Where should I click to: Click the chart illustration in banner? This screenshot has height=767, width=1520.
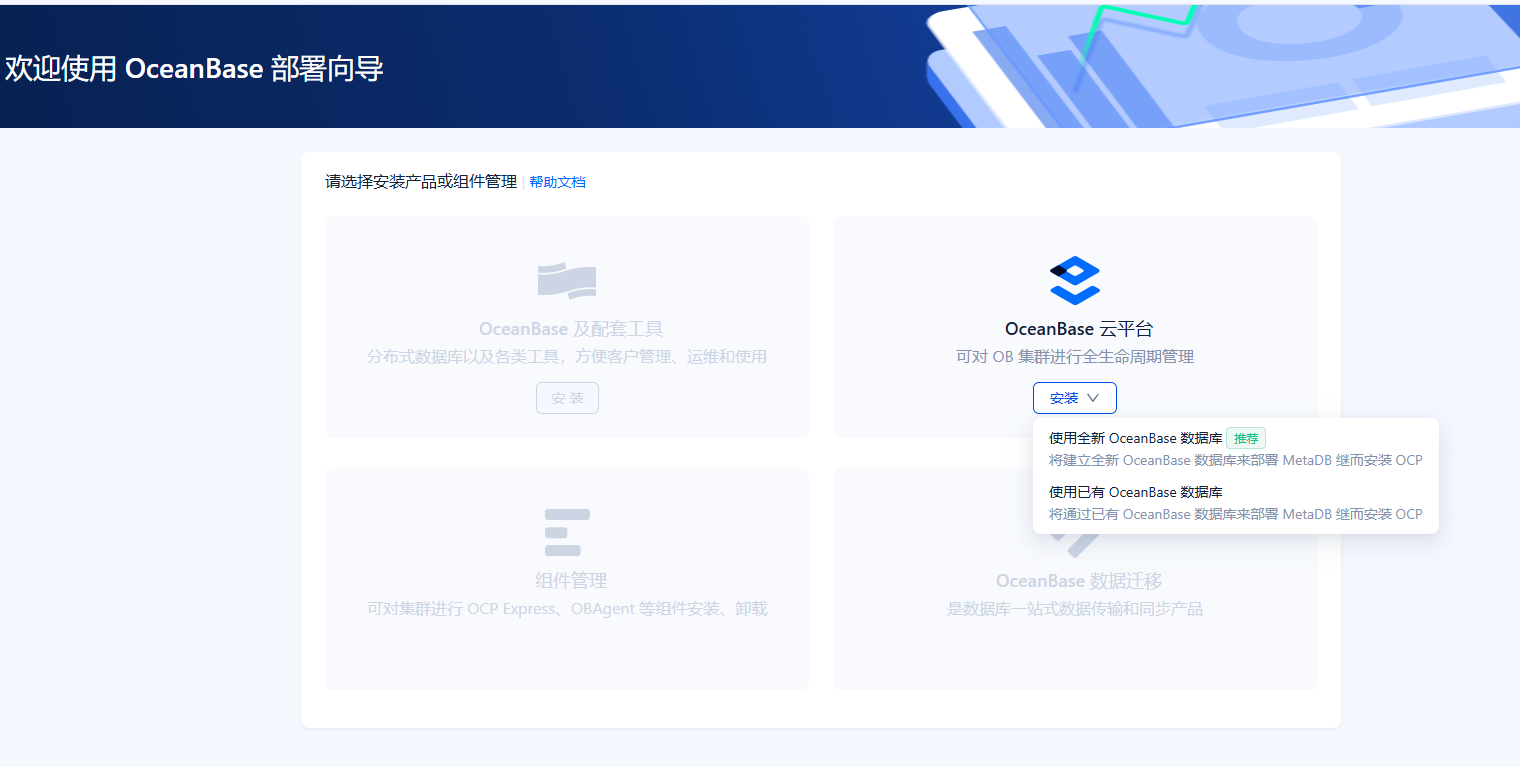(x=1220, y=66)
